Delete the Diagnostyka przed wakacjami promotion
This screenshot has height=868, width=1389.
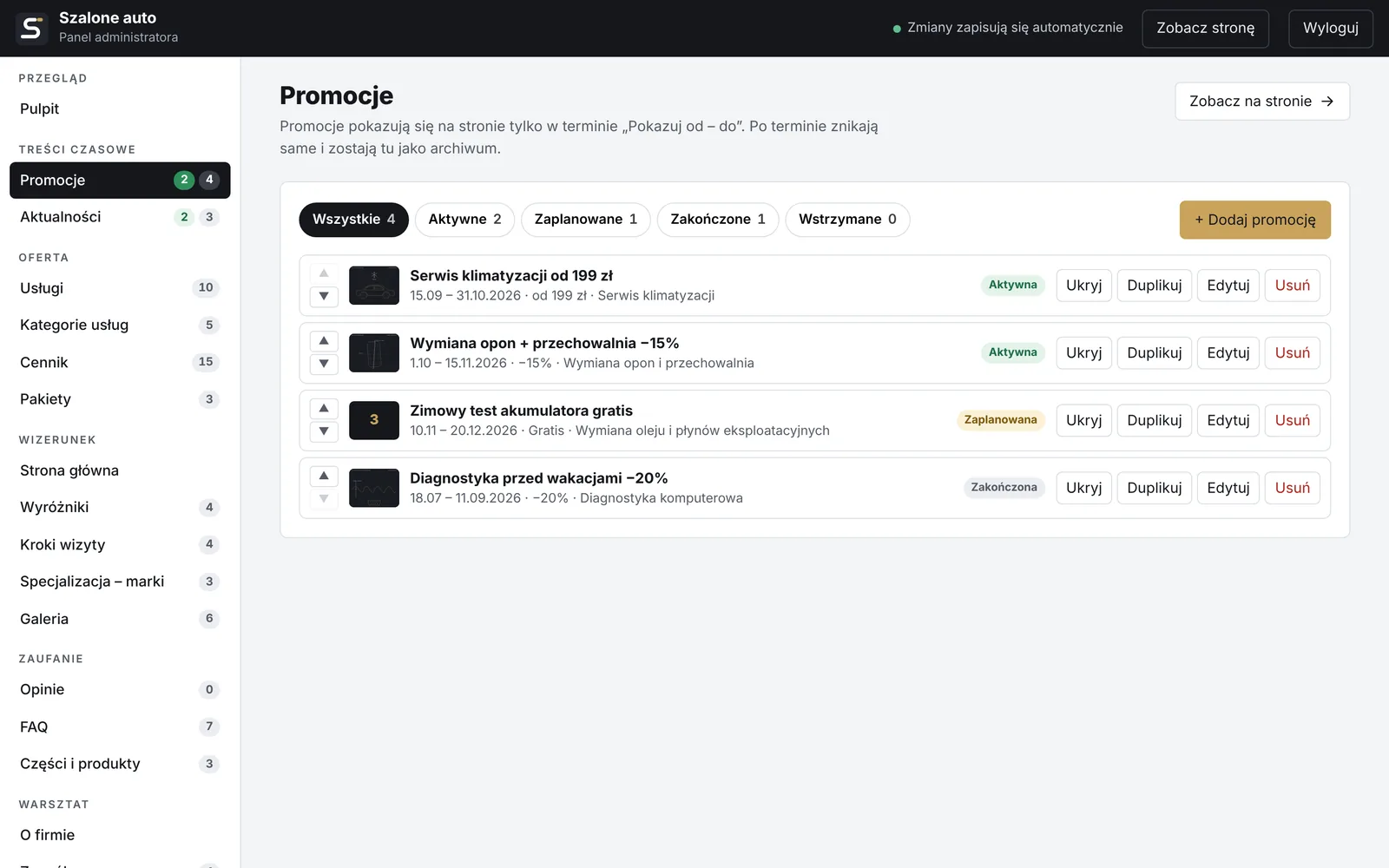[1292, 488]
